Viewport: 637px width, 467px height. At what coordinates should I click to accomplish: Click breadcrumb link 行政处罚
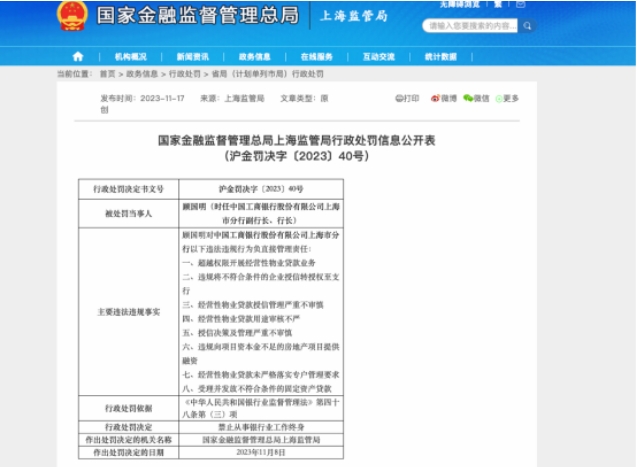coord(185,74)
